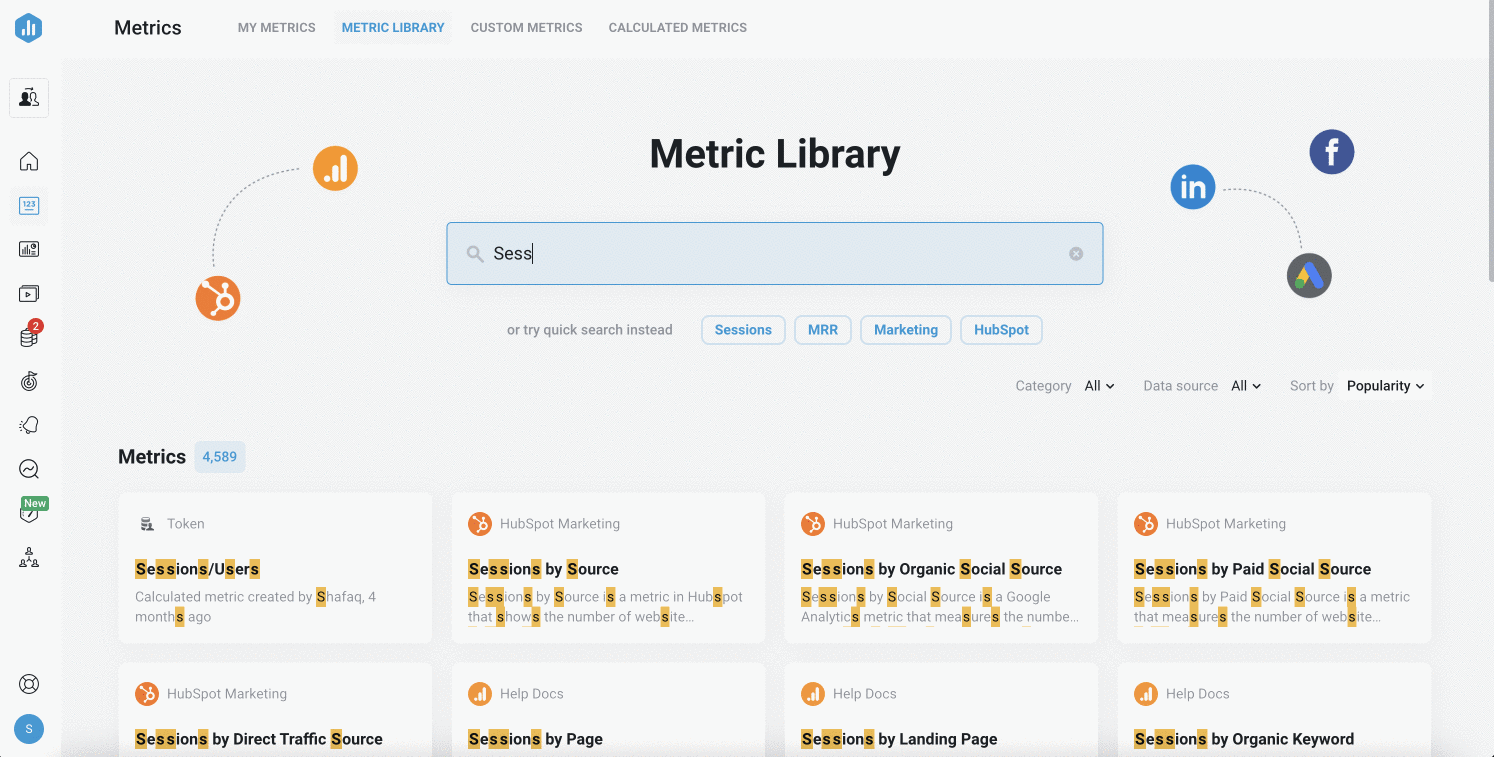Click the HubSpot quick search button

coord(1001,329)
